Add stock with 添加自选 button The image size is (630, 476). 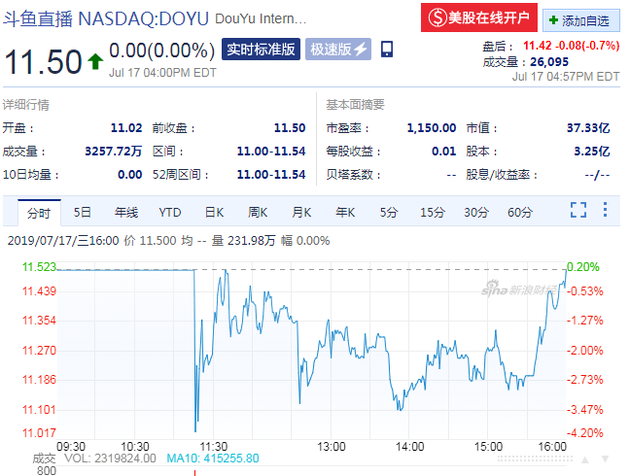581,20
